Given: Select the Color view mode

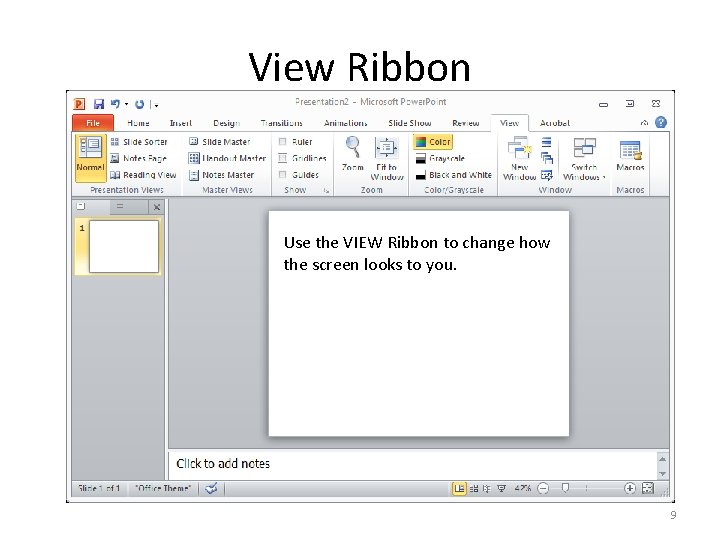Looking at the screenshot, I should pyautogui.click(x=433, y=142).
